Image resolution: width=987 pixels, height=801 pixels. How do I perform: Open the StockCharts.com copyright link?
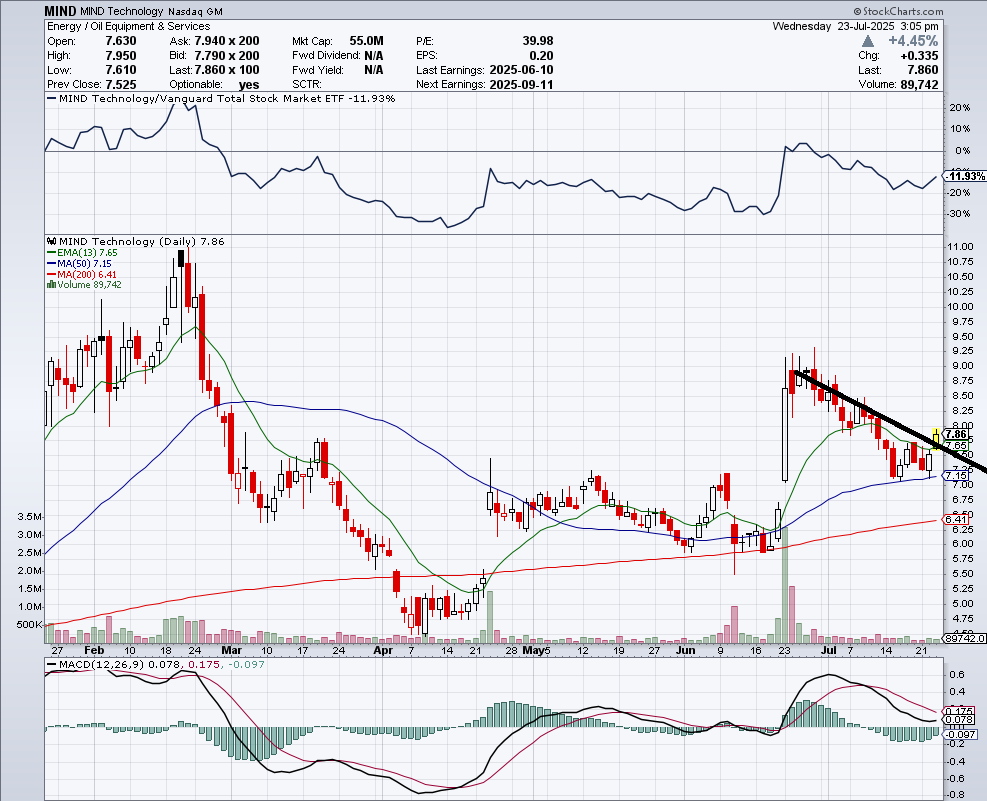[898, 11]
